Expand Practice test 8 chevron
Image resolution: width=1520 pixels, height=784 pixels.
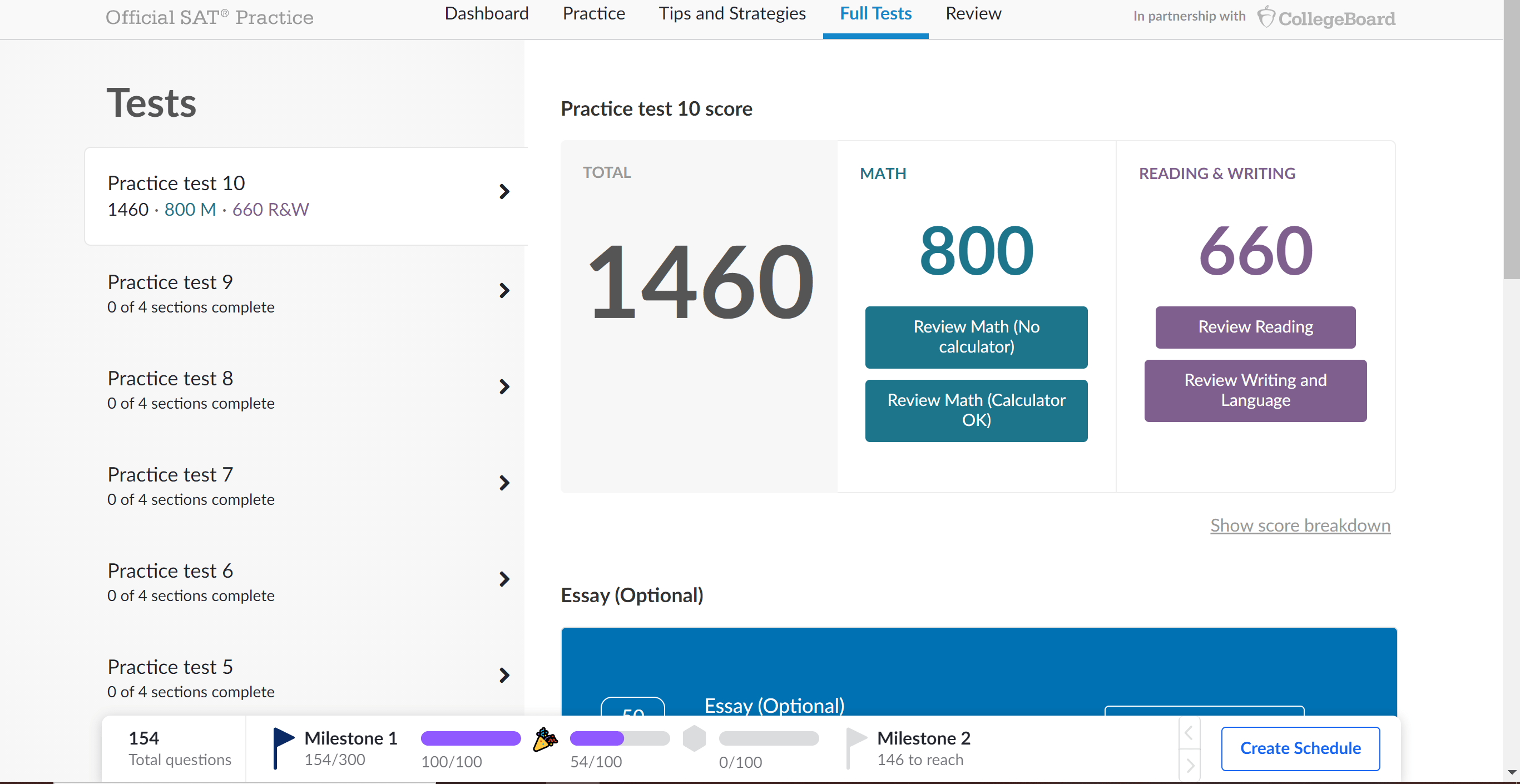click(504, 387)
